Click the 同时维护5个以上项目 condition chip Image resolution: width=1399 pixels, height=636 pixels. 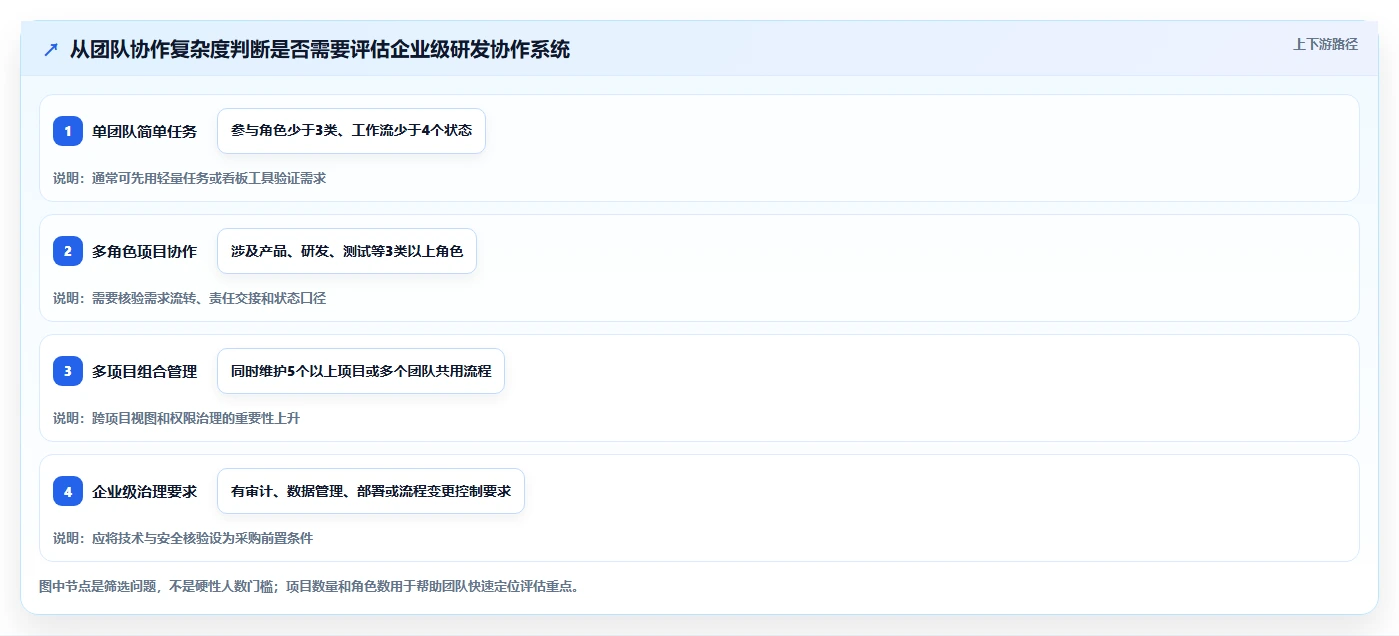(x=361, y=371)
